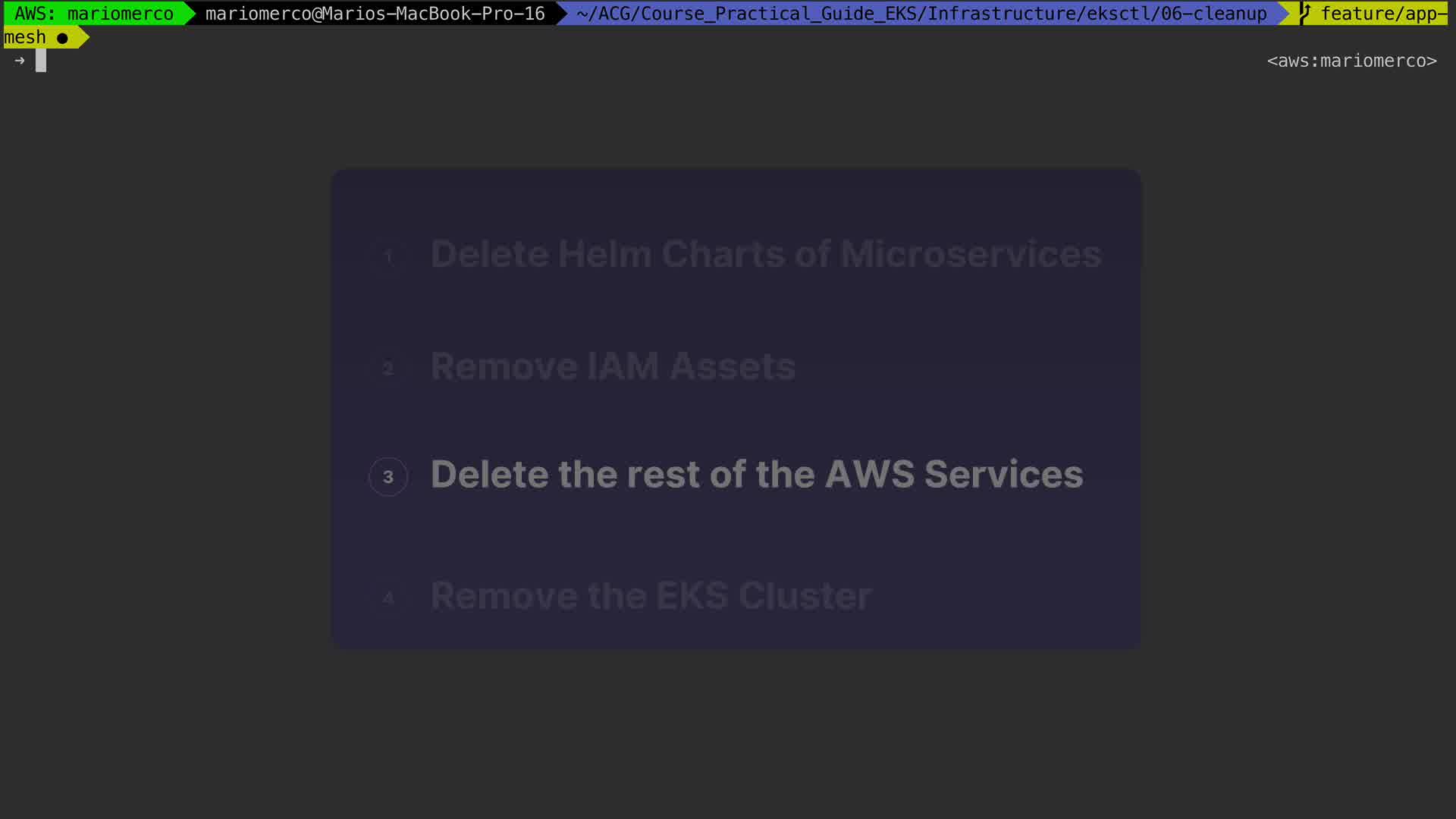The image size is (1456, 819).
Task: Click the git dirty-state dot after mesh
Action: 62,38
